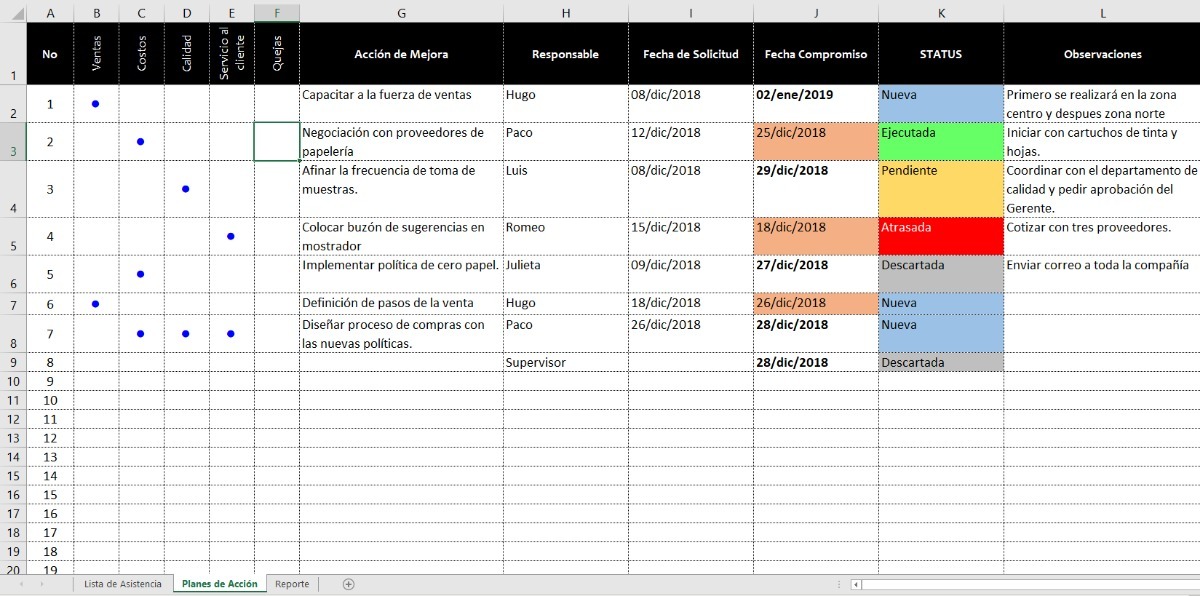This screenshot has height=596, width=1200.
Task: Select the yellow Pendiente status cell
Action: tap(941, 189)
